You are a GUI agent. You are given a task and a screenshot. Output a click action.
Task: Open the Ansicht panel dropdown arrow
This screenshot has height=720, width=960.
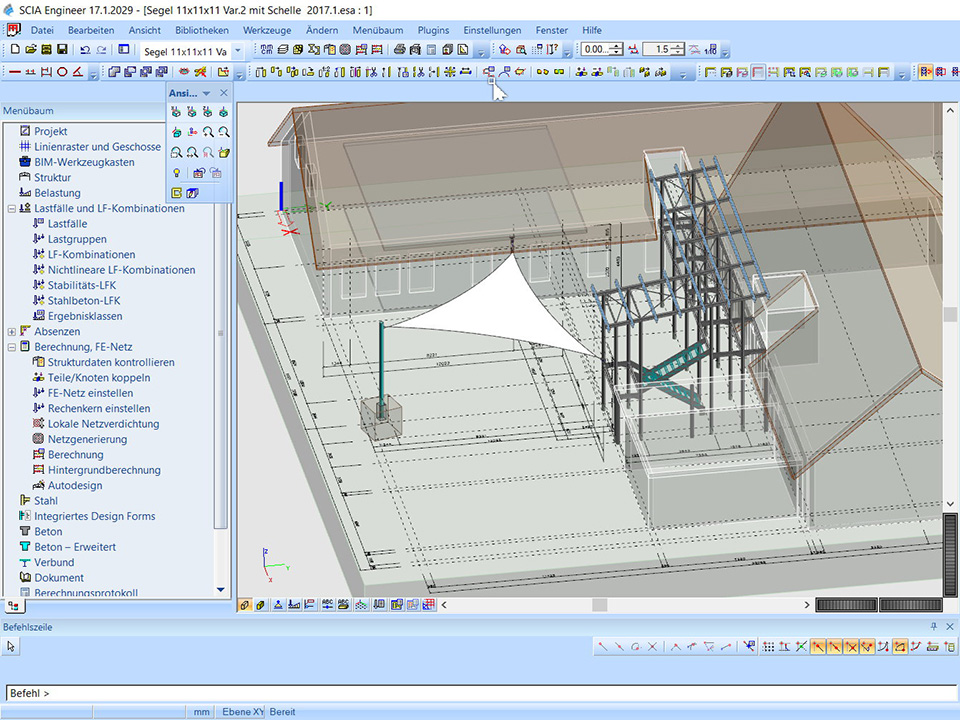(206, 93)
